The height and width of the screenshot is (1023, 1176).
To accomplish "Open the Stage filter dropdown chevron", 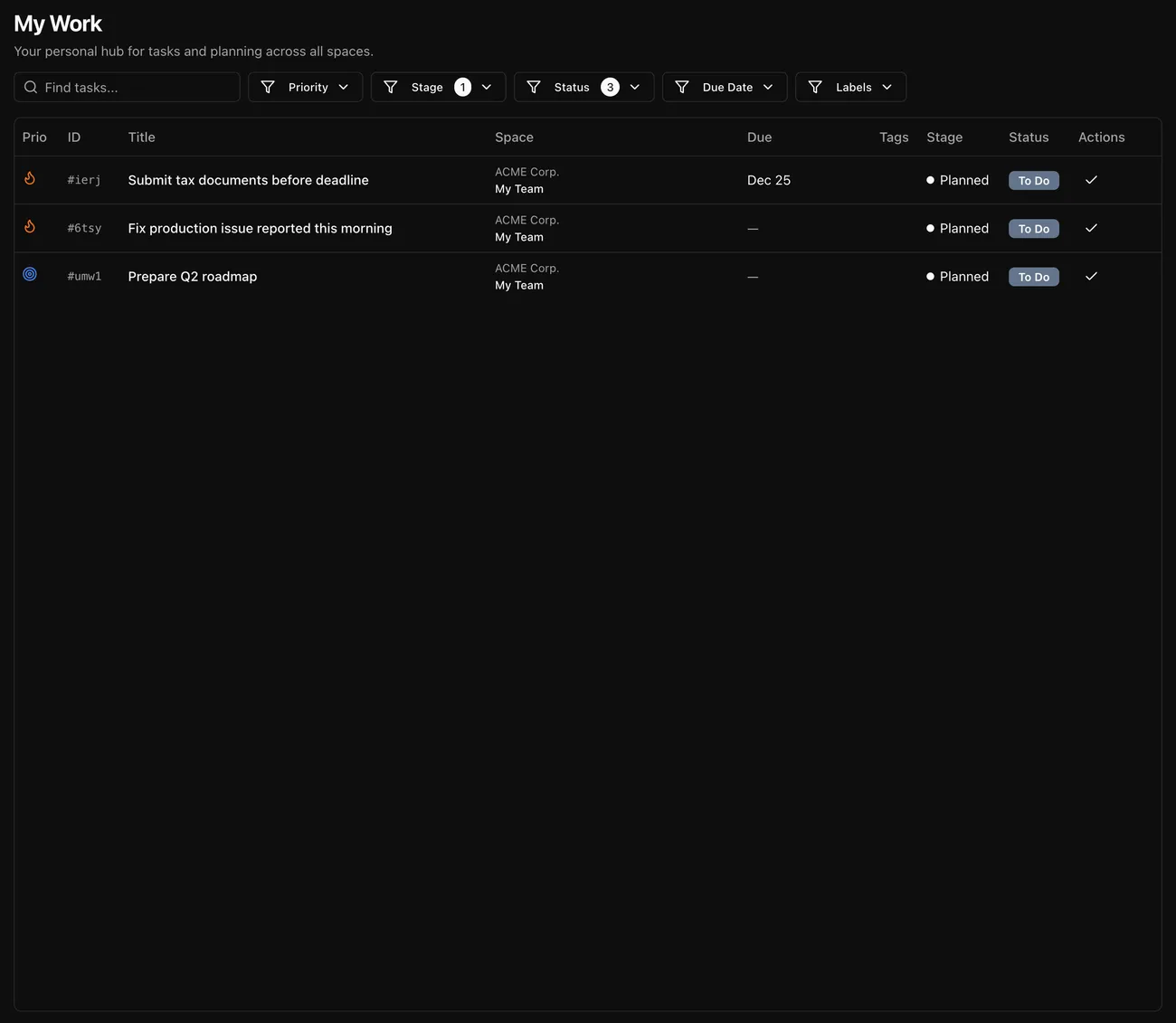I will pos(487,88).
